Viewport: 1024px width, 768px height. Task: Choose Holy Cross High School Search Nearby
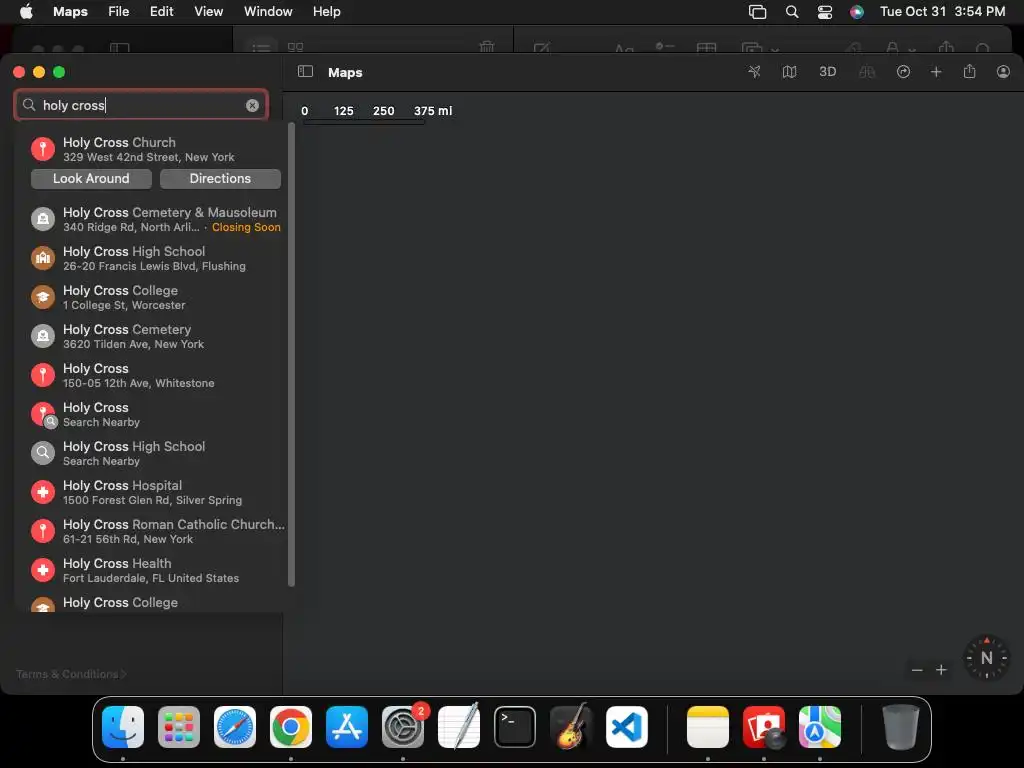click(x=155, y=453)
